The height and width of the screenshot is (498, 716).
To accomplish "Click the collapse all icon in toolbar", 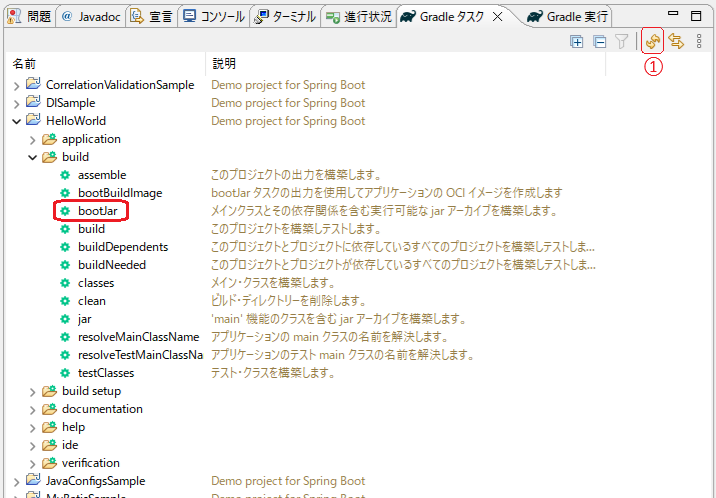I will coord(599,41).
